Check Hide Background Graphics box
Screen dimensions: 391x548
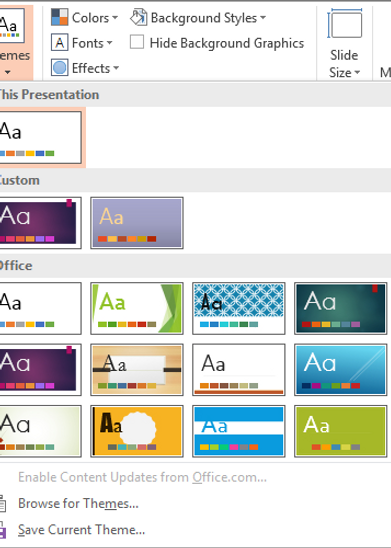(x=137, y=42)
